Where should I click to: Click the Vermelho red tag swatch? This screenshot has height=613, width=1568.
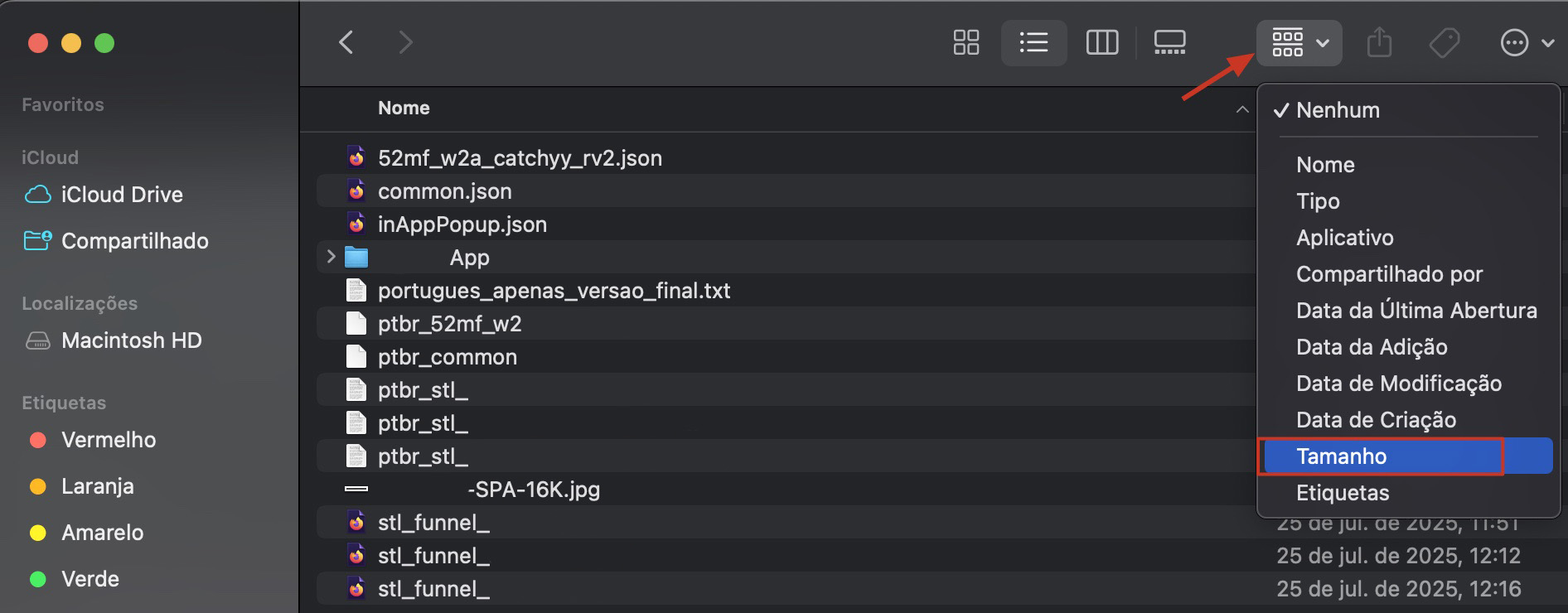click(36, 440)
